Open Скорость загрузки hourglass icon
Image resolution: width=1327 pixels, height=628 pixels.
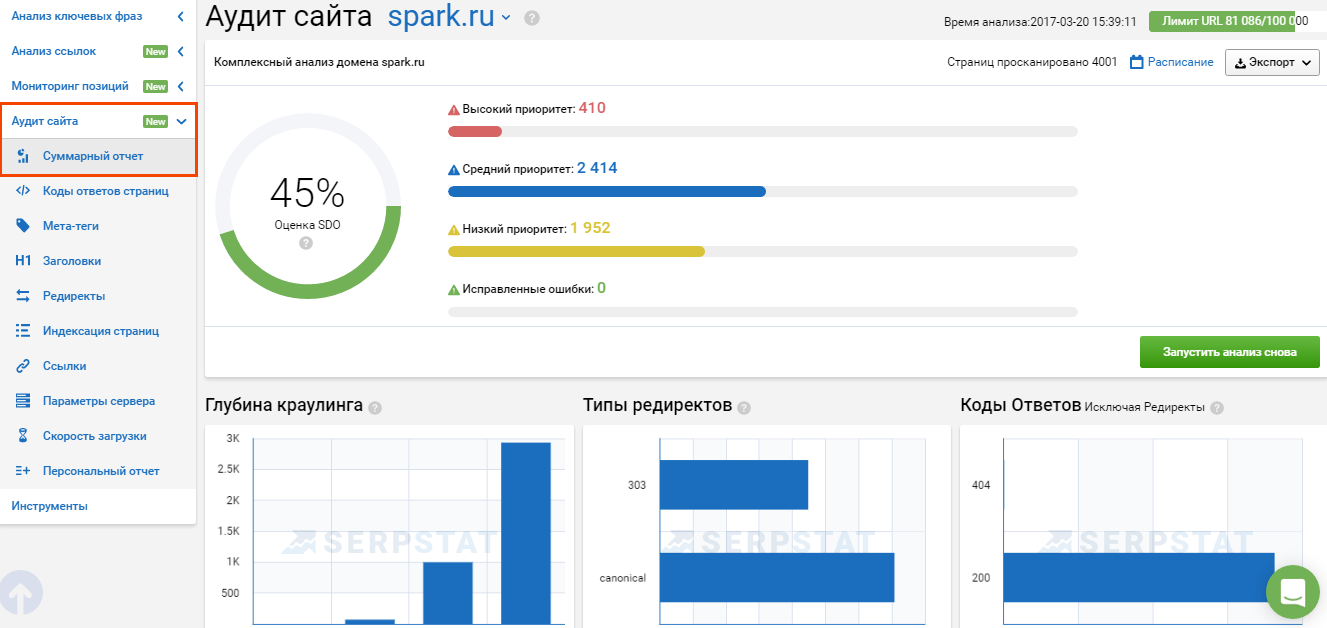click(x=22, y=436)
